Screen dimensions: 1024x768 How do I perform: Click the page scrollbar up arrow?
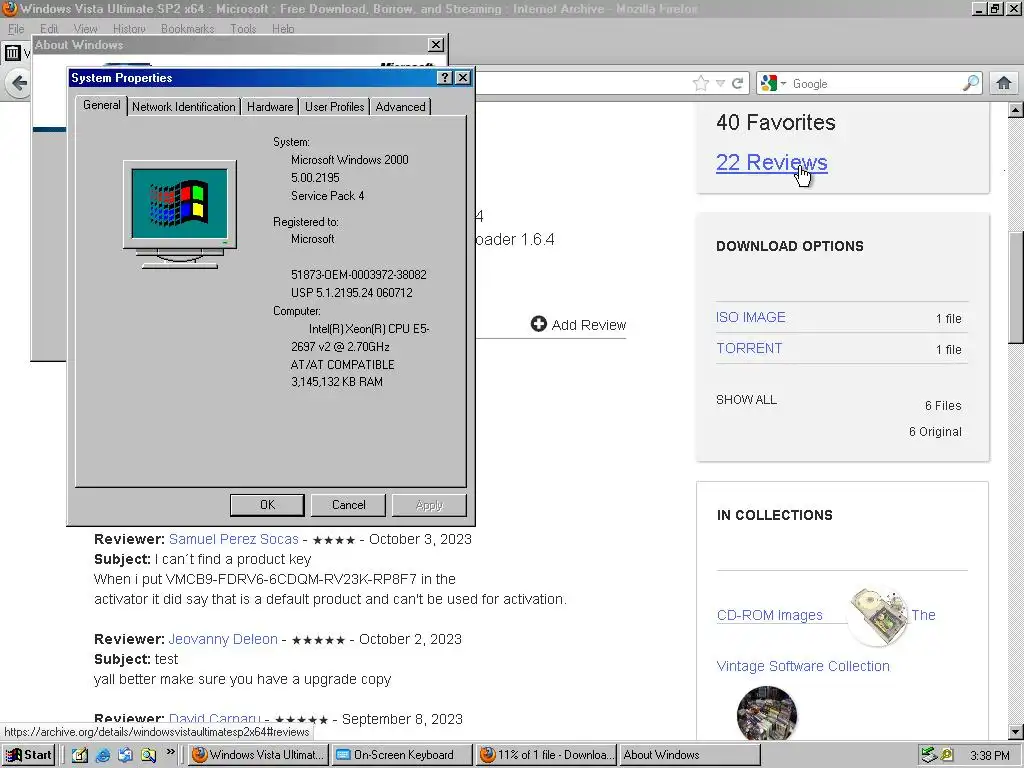(x=1016, y=110)
